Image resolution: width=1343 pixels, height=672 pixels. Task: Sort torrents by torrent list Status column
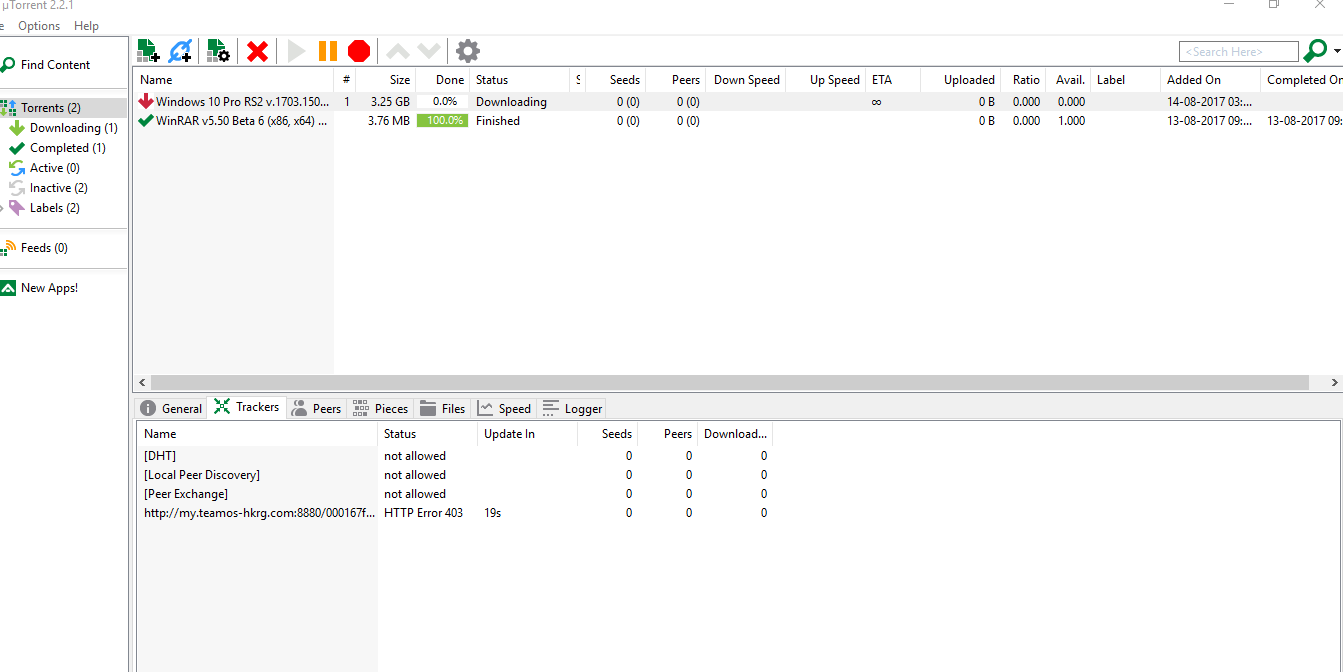point(520,80)
